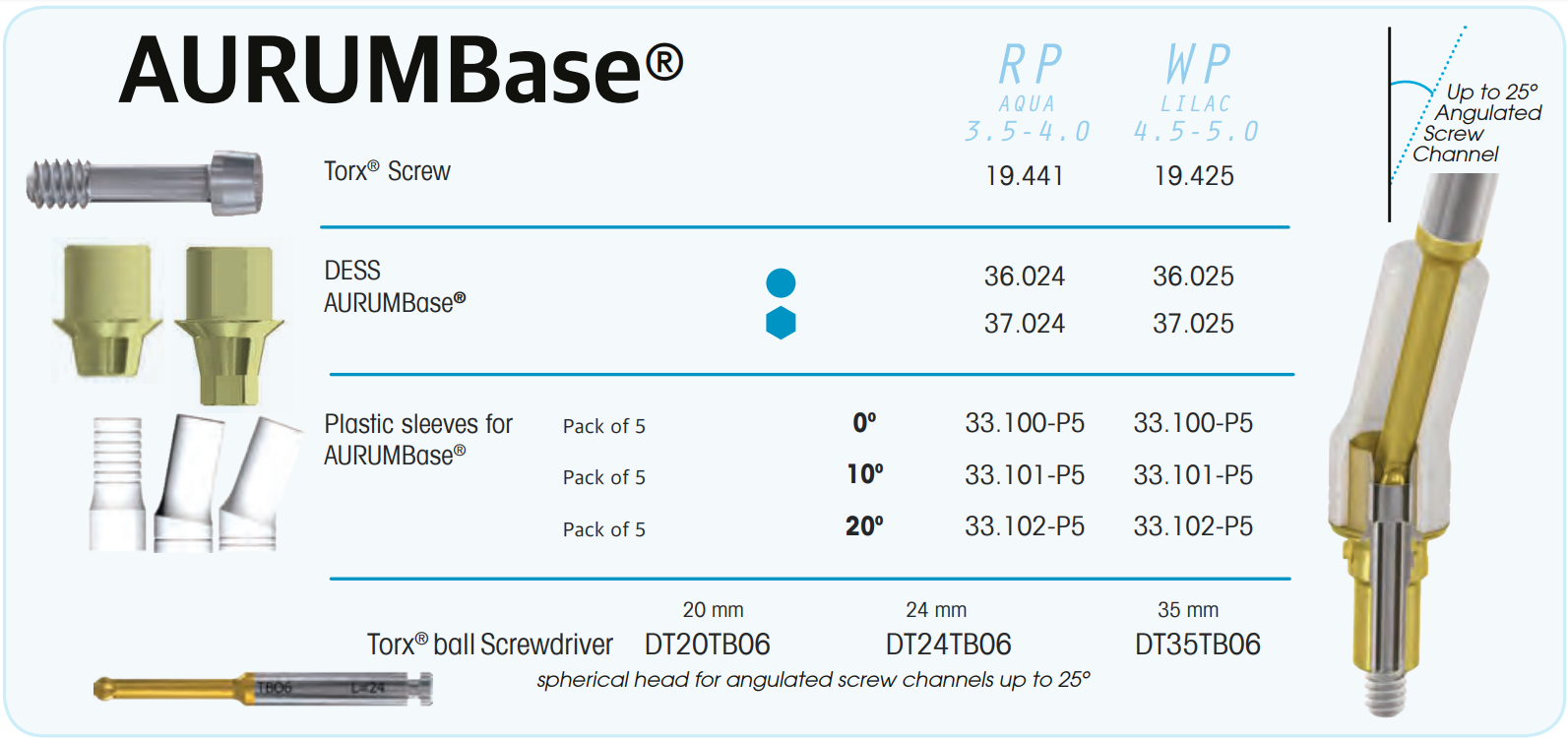This screenshot has height=738, width=1568.
Task: Click RP sleeve code 33.100-P5
Action: [1025, 423]
